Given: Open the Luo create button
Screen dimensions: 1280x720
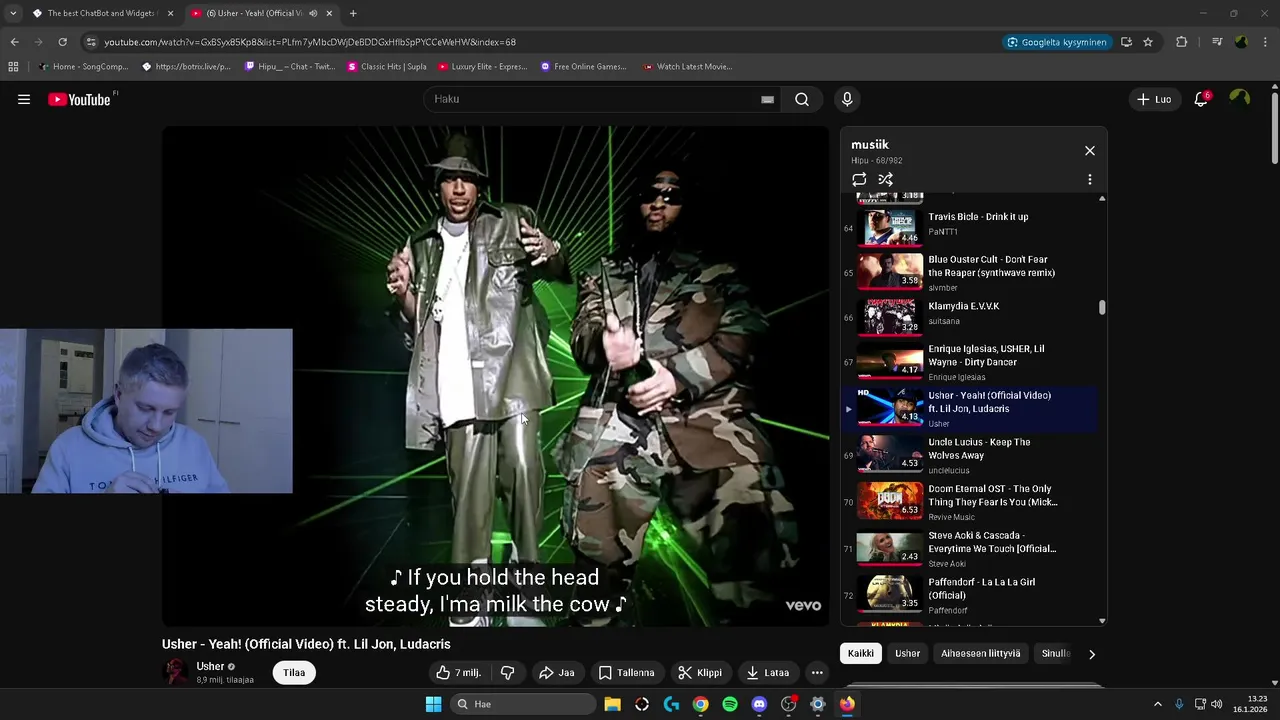Looking at the screenshot, I should (1154, 99).
